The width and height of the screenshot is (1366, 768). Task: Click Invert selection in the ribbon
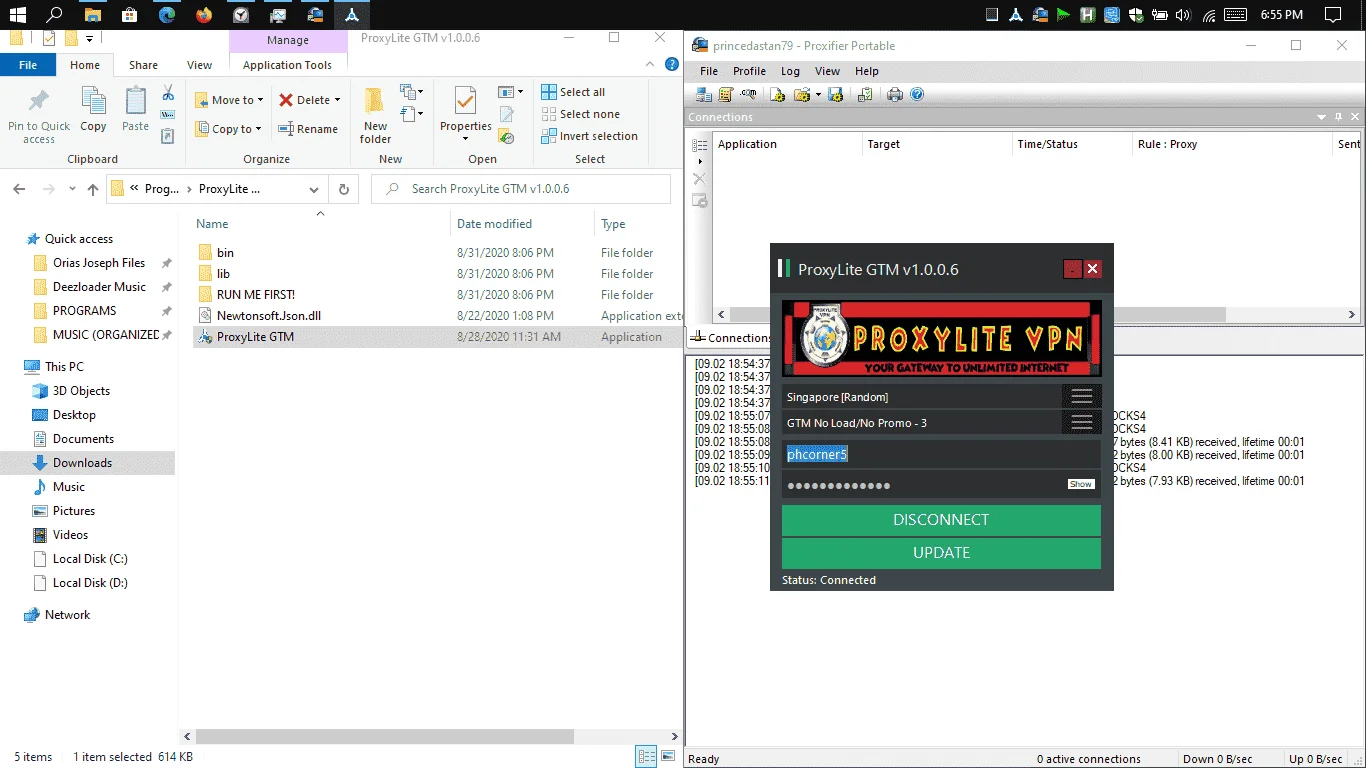click(589, 136)
